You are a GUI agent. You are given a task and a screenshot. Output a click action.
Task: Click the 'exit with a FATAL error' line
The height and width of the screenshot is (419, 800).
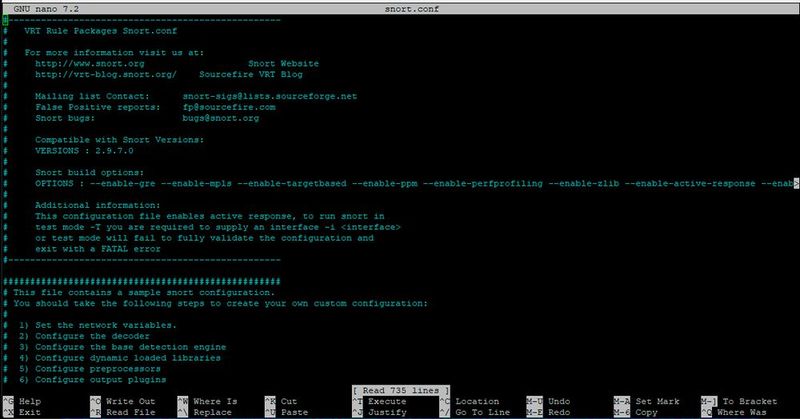[x=97, y=249]
